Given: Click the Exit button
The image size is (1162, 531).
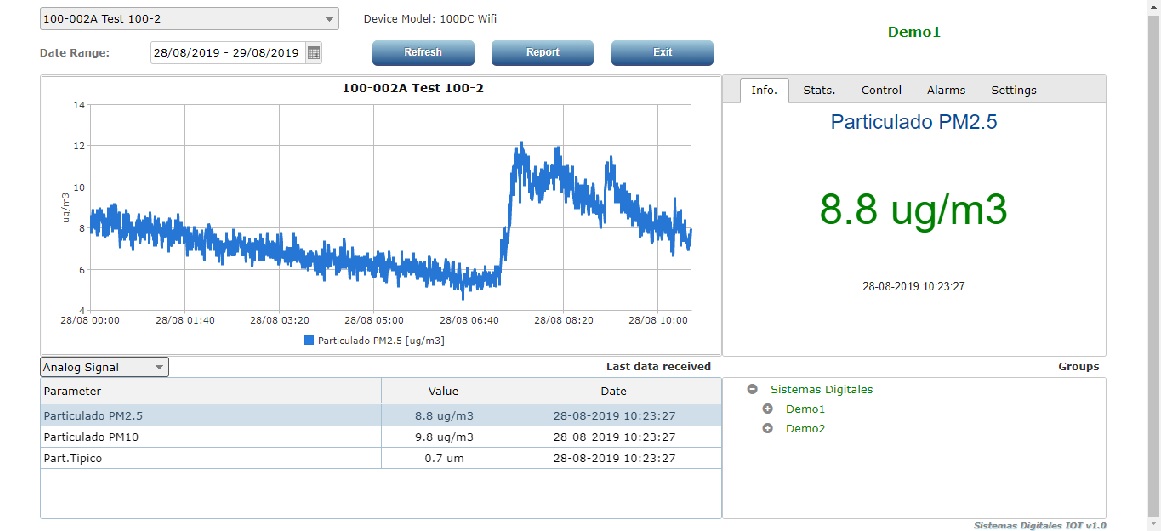Looking at the screenshot, I should coord(662,52).
